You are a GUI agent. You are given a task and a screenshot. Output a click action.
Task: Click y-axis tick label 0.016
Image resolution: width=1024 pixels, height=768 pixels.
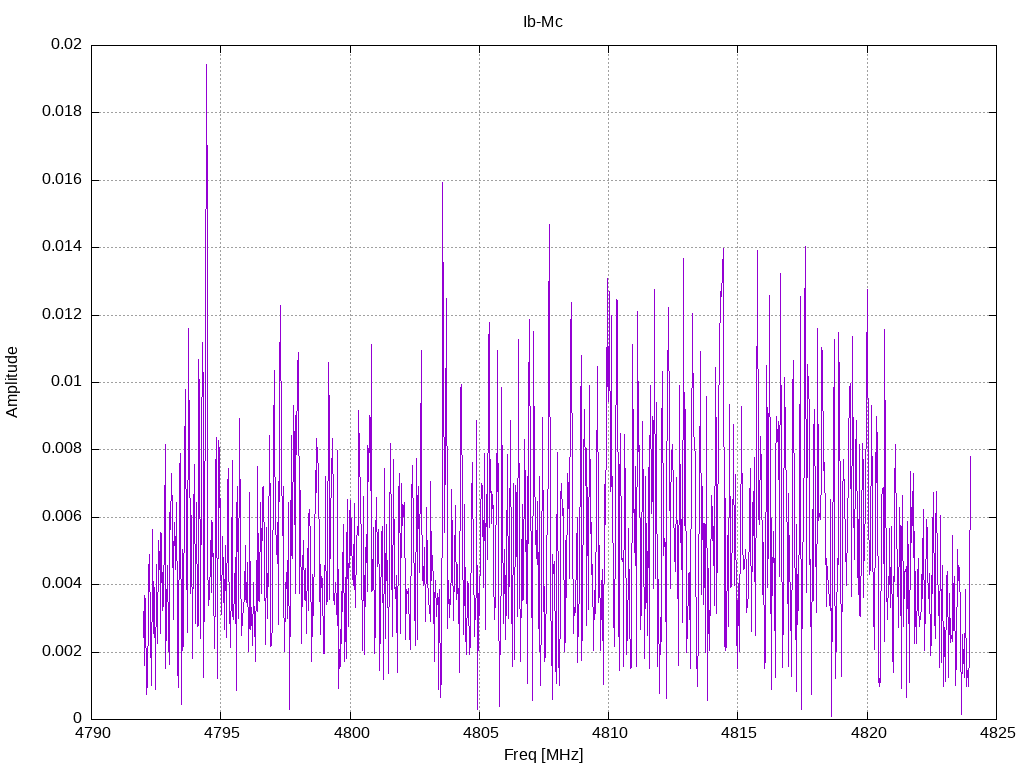[63, 180]
